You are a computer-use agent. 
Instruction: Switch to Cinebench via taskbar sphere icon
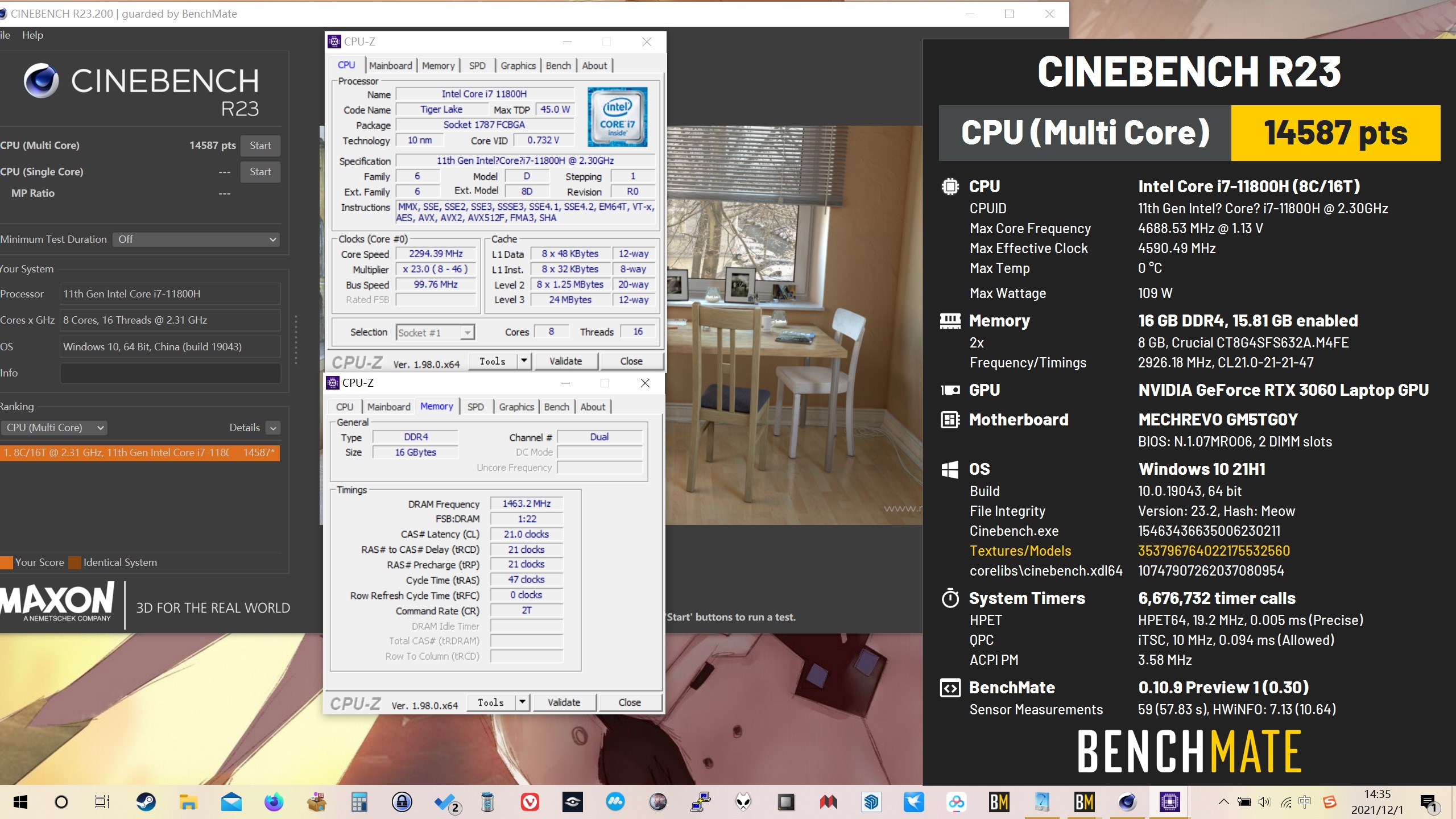coord(1127,802)
